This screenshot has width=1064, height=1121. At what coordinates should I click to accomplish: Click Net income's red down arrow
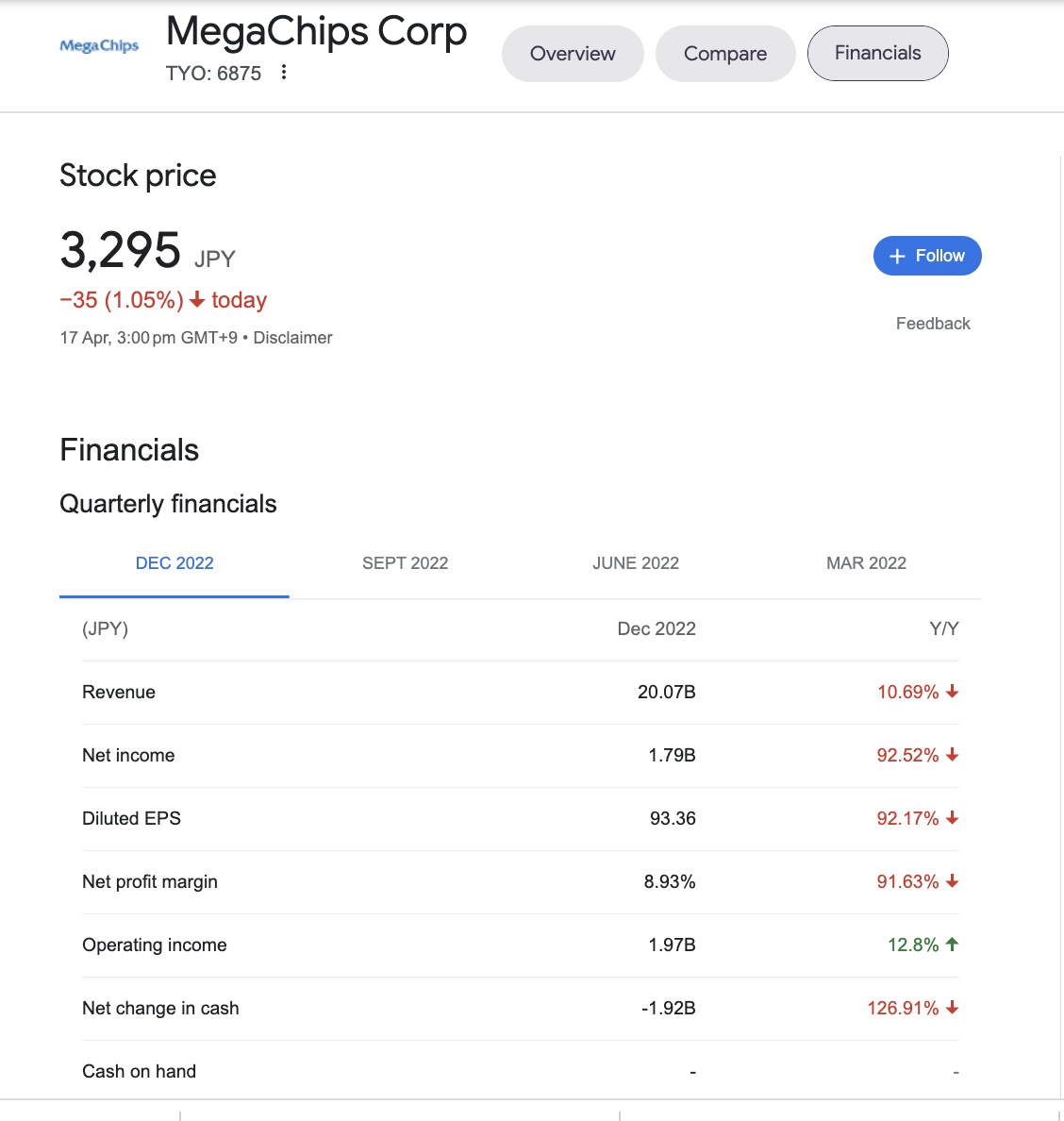[x=952, y=755]
